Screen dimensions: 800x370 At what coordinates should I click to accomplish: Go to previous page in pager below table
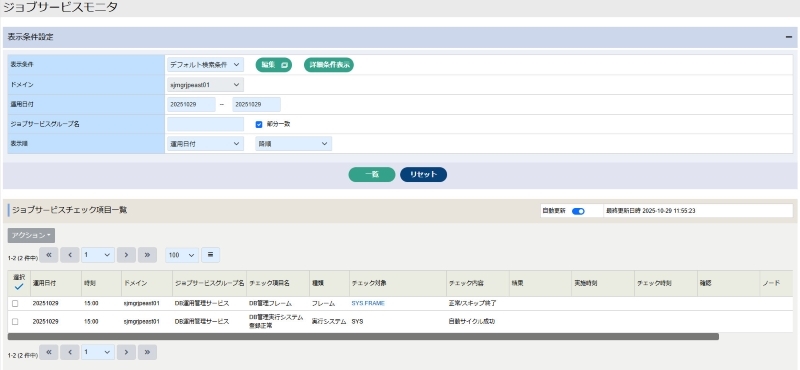point(69,352)
